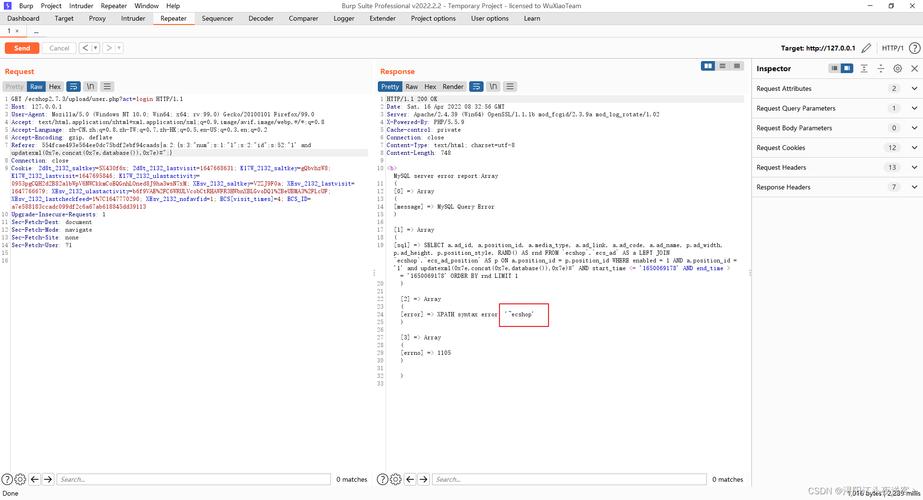Open Repeater help question icon
The width and height of the screenshot is (923, 500).
click(914, 48)
